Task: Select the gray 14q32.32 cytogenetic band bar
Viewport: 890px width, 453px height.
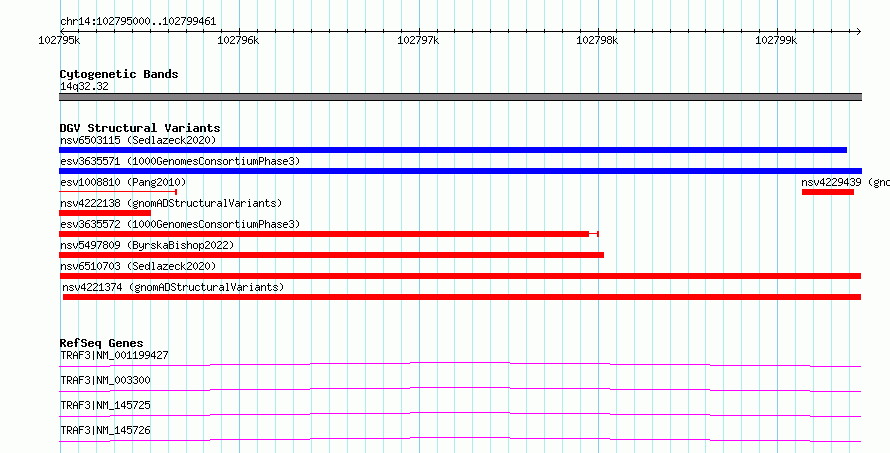Action: [x=460, y=97]
